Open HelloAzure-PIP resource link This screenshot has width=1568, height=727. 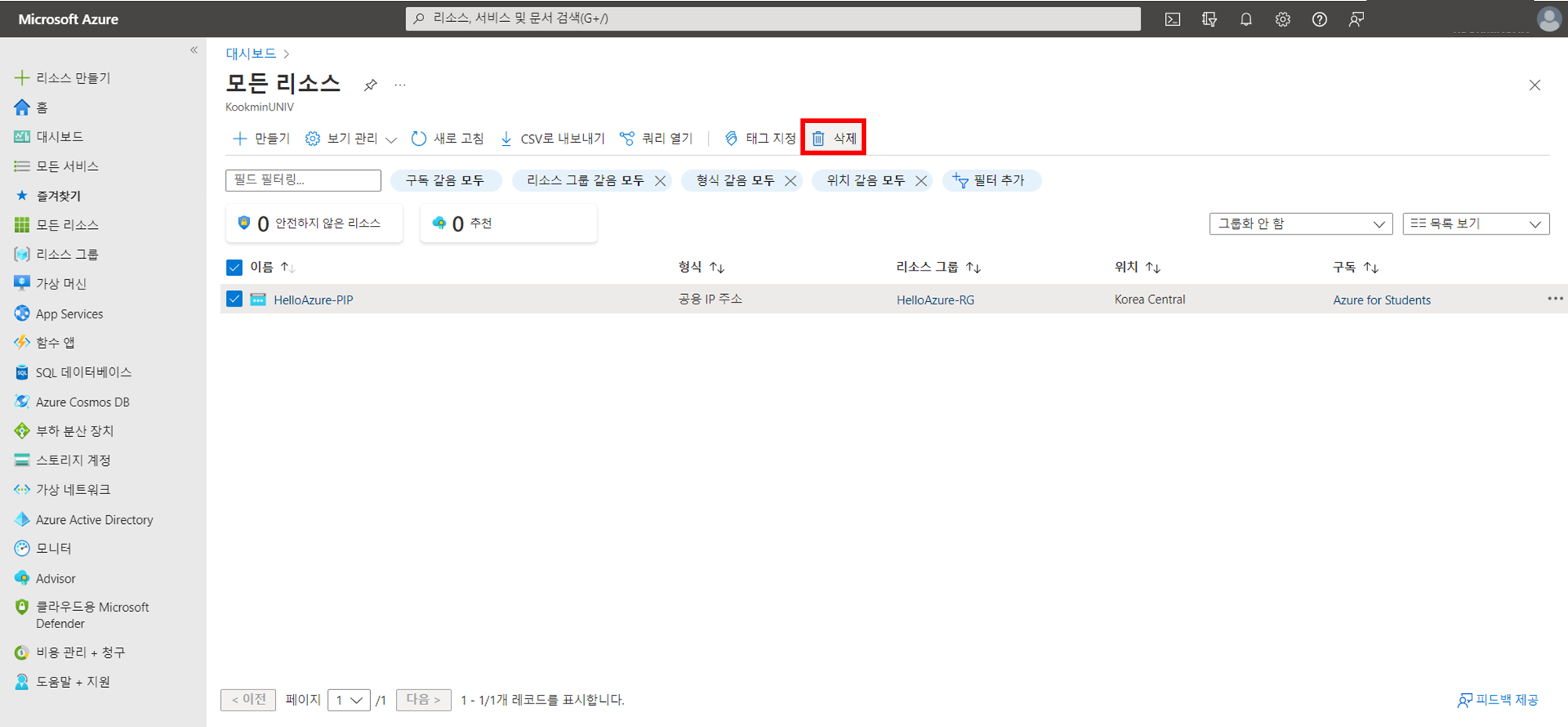click(314, 300)
